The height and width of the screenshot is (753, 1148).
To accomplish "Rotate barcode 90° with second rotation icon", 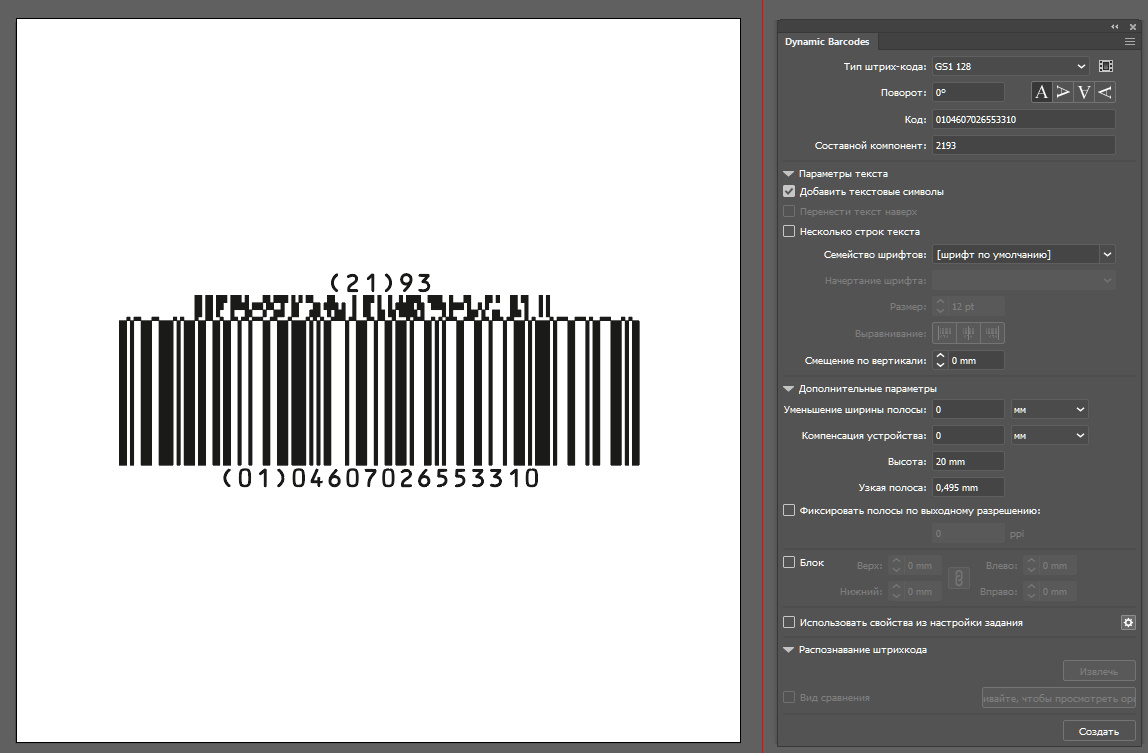I will tap(1063, 92).
